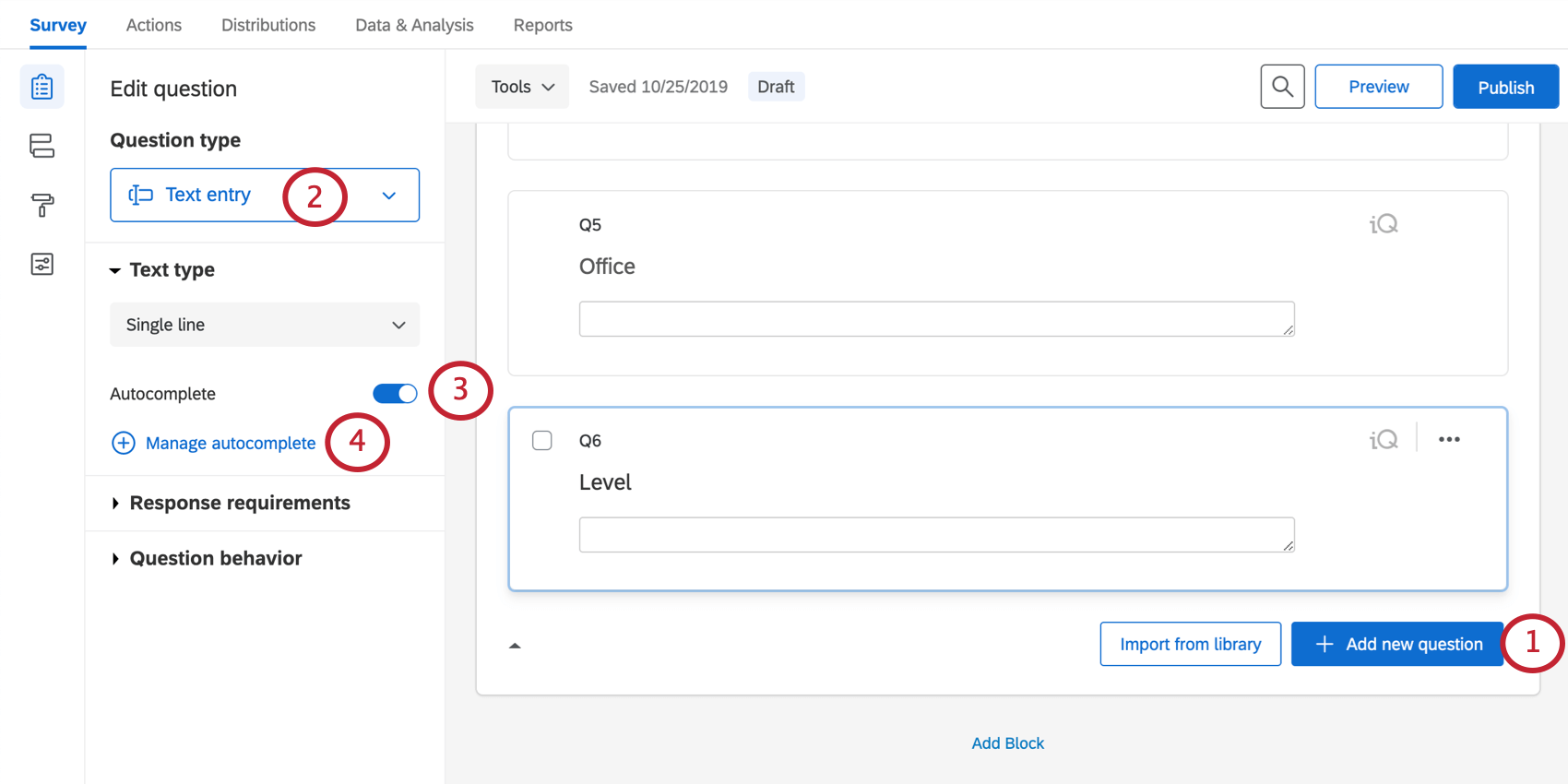Click the Publish button
Image resolution: width=1568 pixels, height=784 pixels.
(x=1505, y=87)
